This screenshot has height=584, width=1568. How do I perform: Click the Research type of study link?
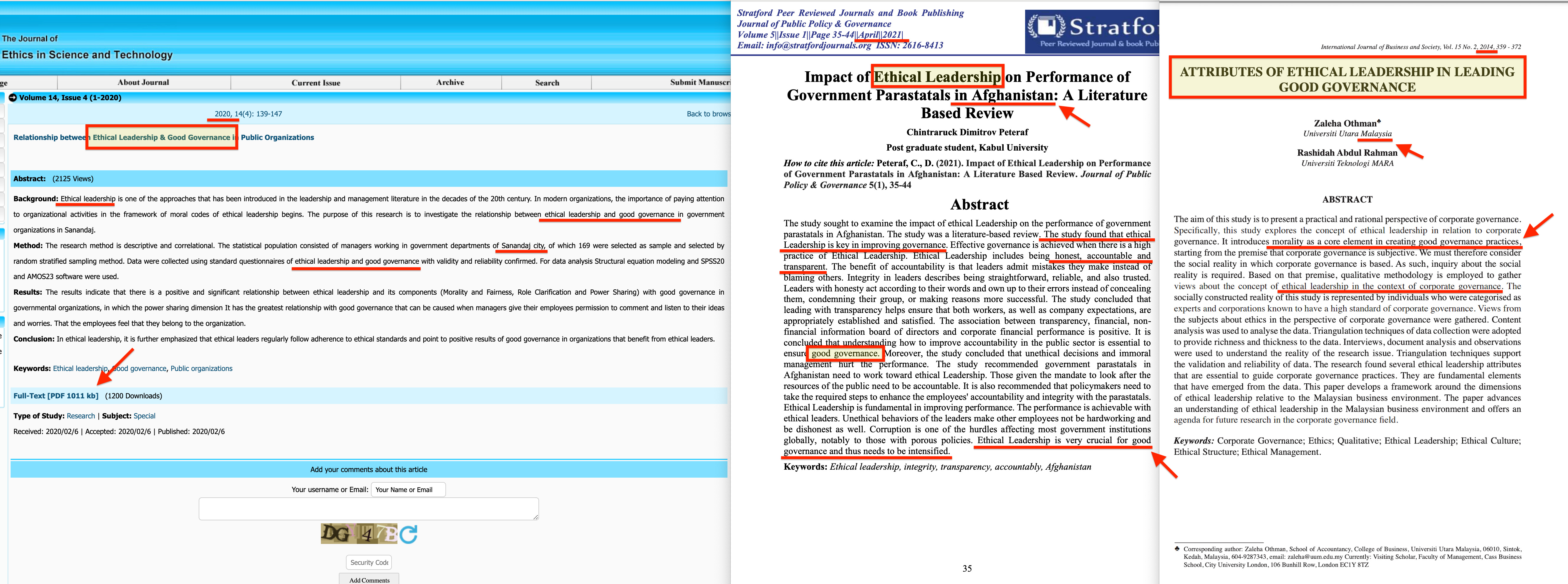point(81,416)
